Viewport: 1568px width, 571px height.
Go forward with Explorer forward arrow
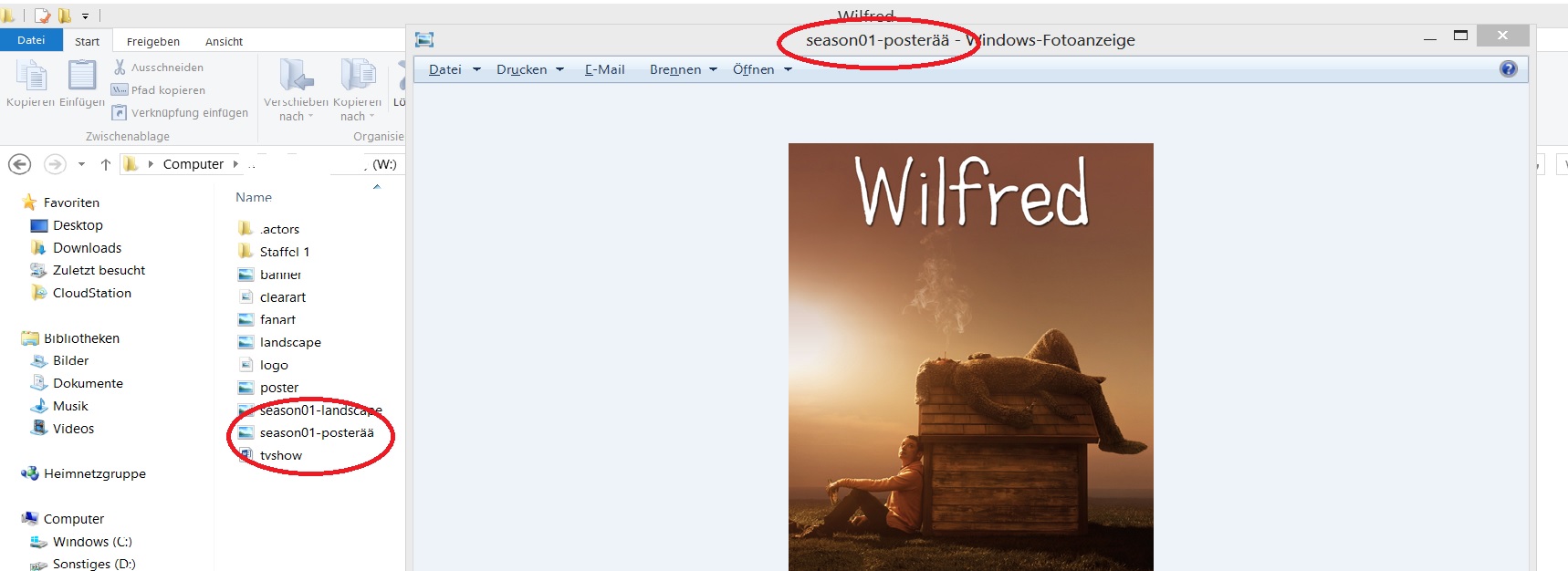coord(55,164)
